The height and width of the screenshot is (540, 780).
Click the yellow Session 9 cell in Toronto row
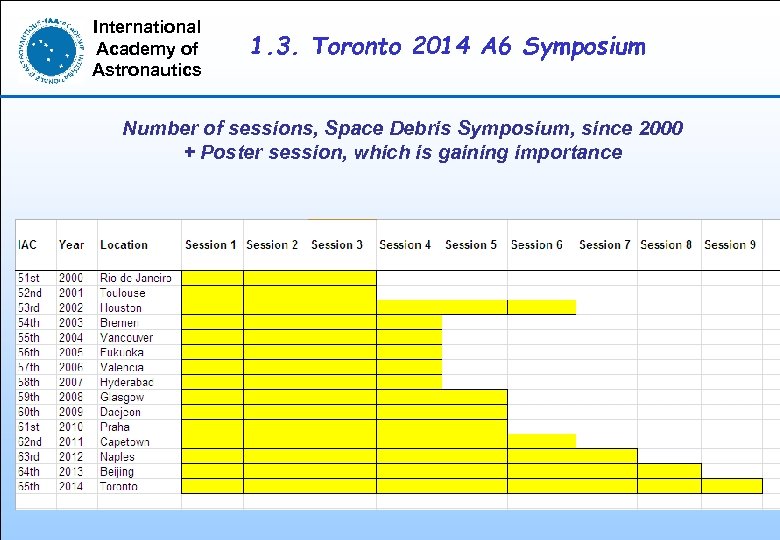(732, 486)
